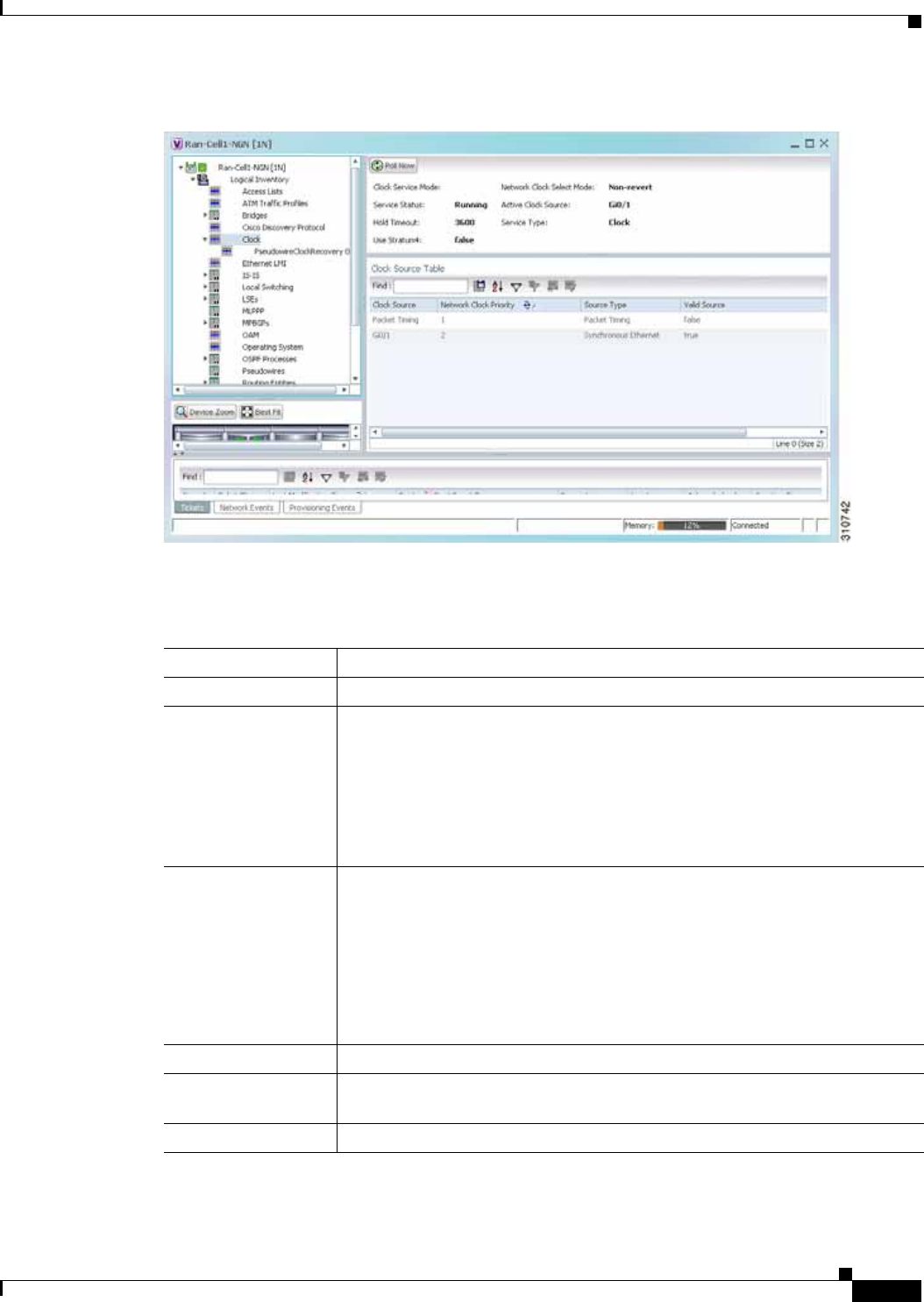
Task: Click the Logical Inventory icon
Action: (203, 179)
